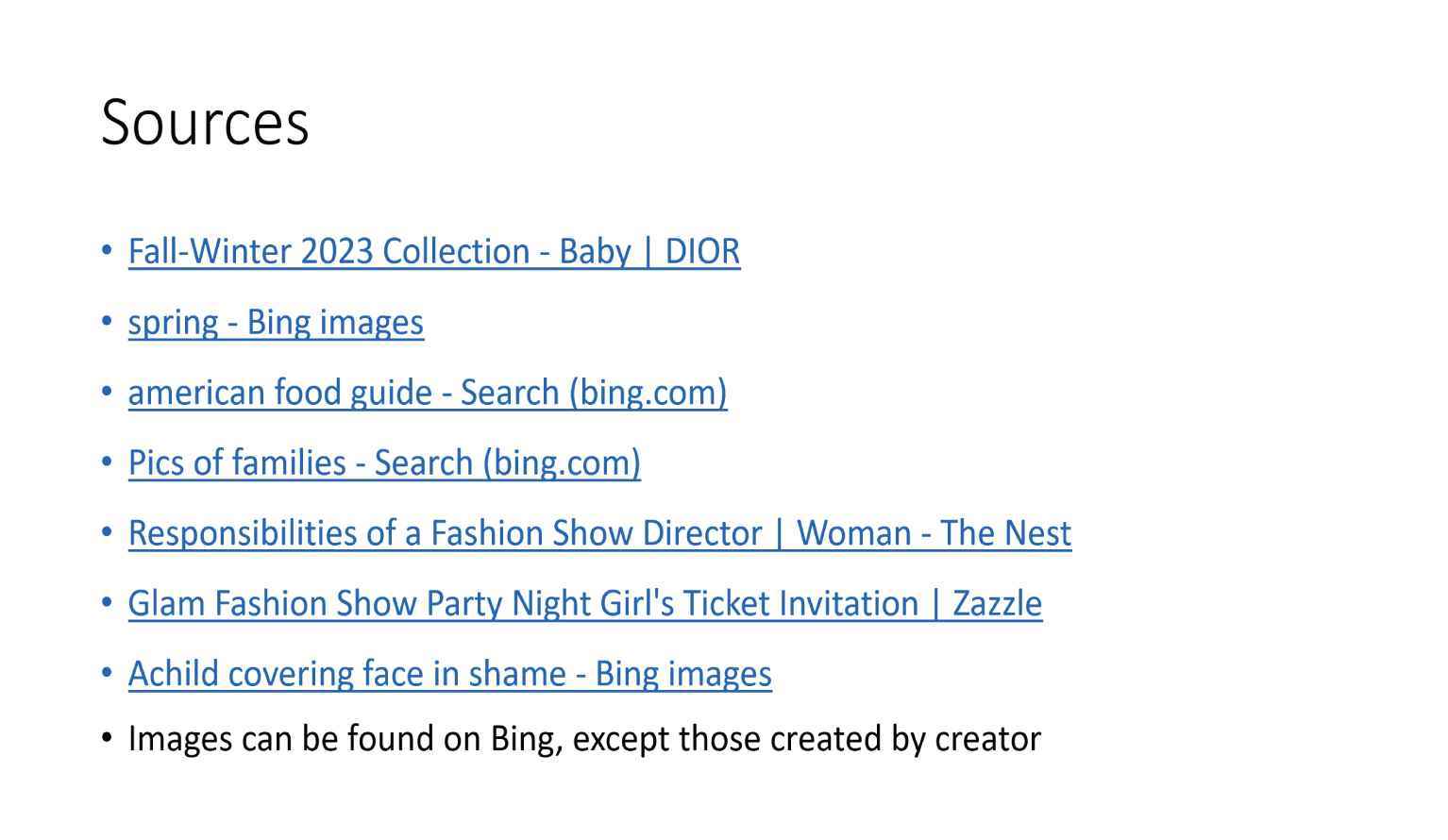
Task: Open the Fall-Winter 2023 Collection DIOR link
Action: click(x=434, y=252)
